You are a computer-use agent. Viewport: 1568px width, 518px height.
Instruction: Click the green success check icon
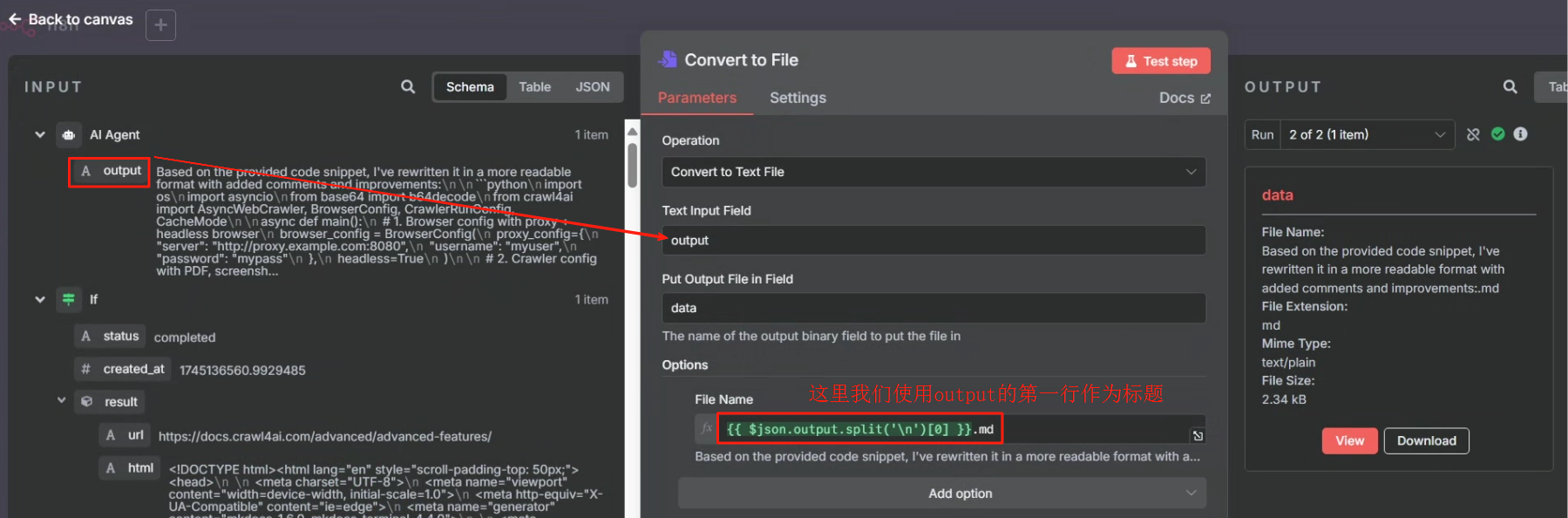[1497, 133]
